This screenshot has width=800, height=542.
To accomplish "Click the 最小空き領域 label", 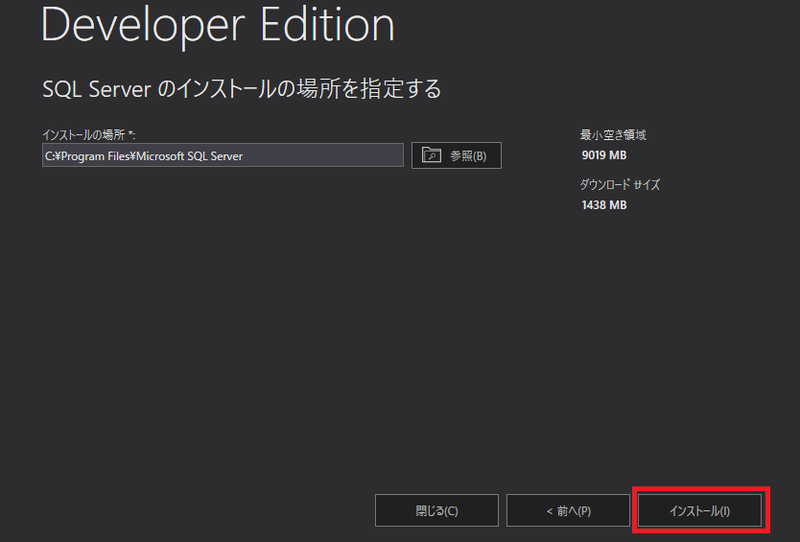I will point(613,135).
